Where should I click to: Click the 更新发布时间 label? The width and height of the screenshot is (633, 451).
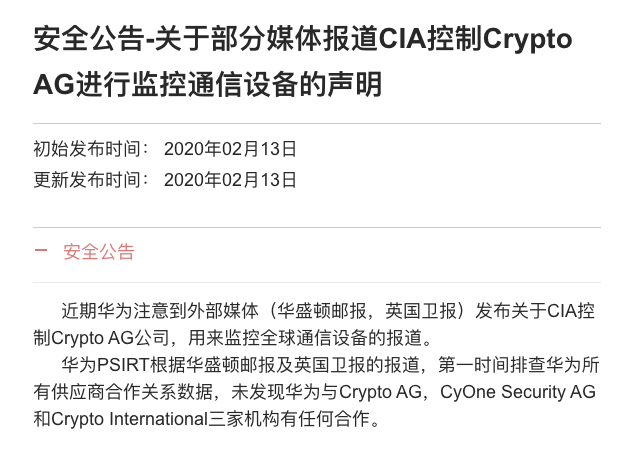pos(90,179)
